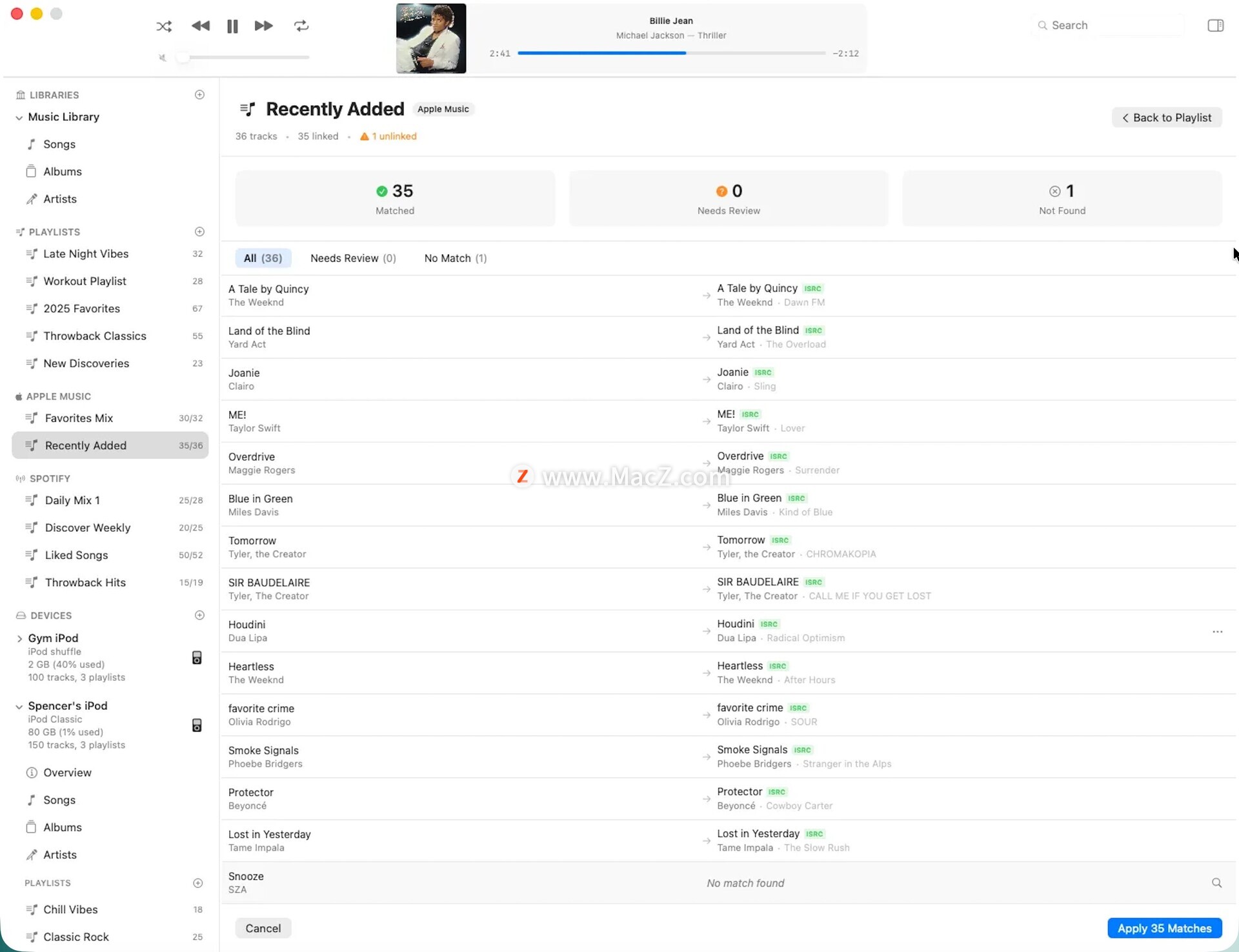Click the 1 Not Found summary card
This screenshot has width=1239, height=952.
(x=1062, y=199)
